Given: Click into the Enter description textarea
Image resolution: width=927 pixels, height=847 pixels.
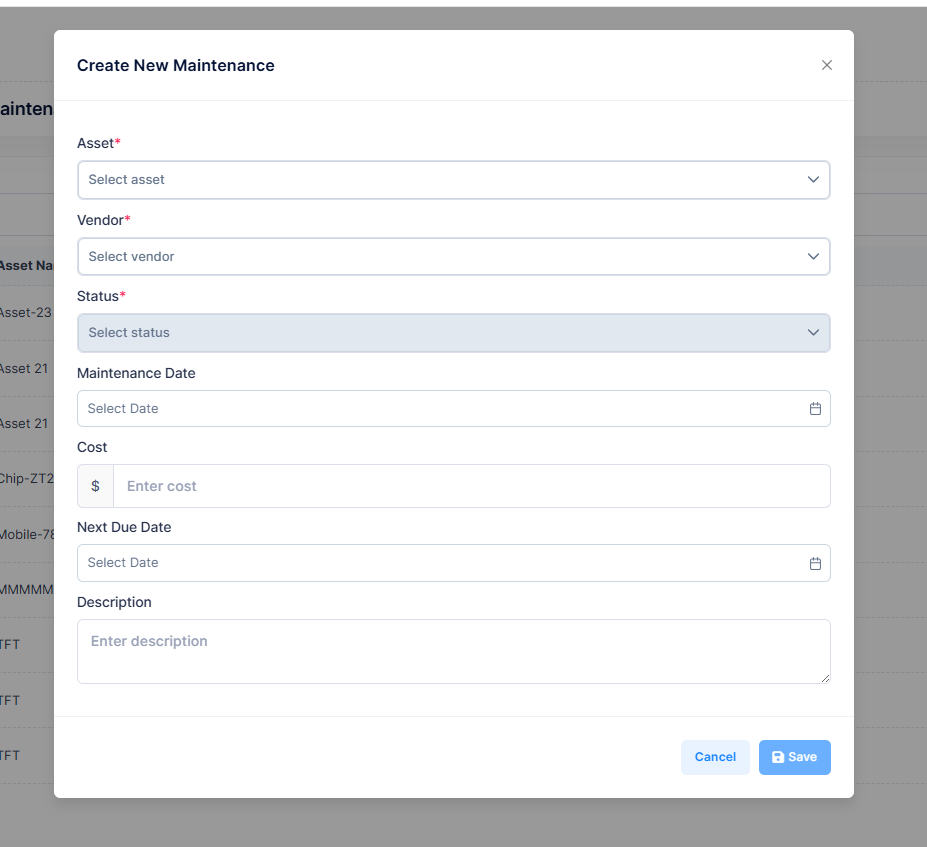Looking at the screenshot, I should click(453, 651).
